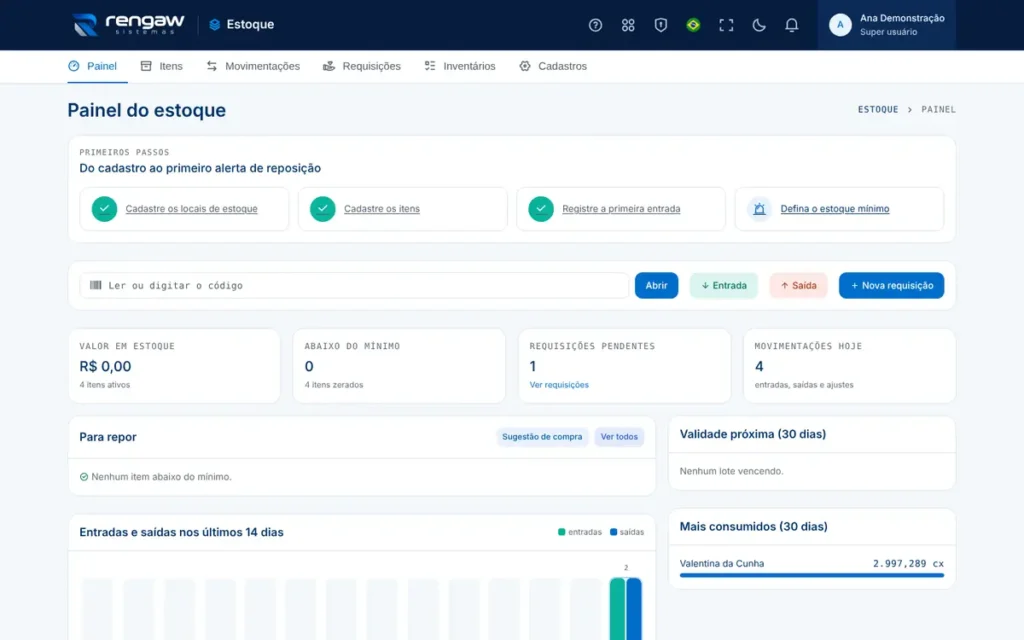1024x640 pixels.
Task: Click checkmark beside Registre a primeira entrada
Action: coord(541,209)
